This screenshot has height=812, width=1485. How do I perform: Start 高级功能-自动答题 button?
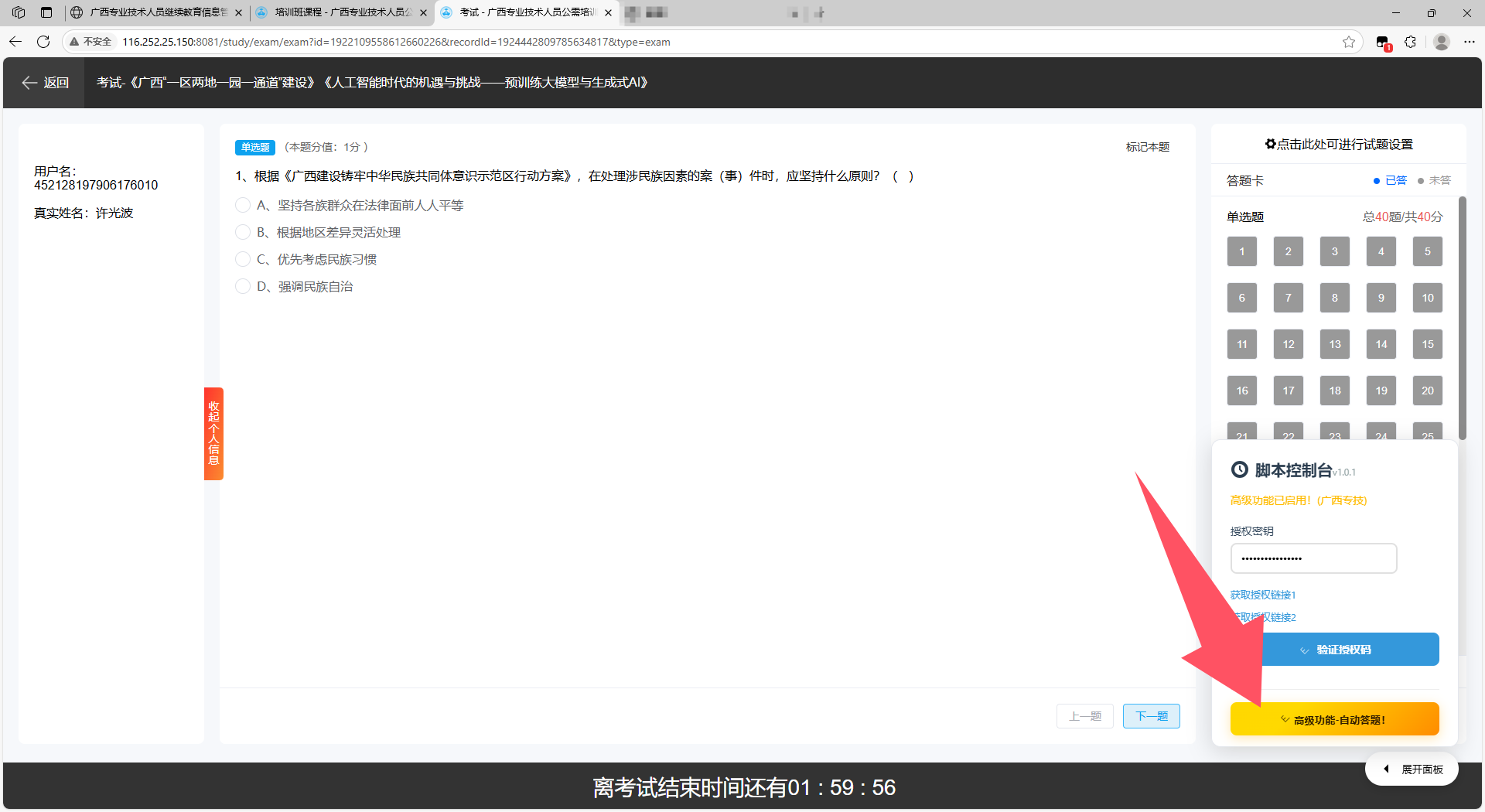(x=1335, y=719)
